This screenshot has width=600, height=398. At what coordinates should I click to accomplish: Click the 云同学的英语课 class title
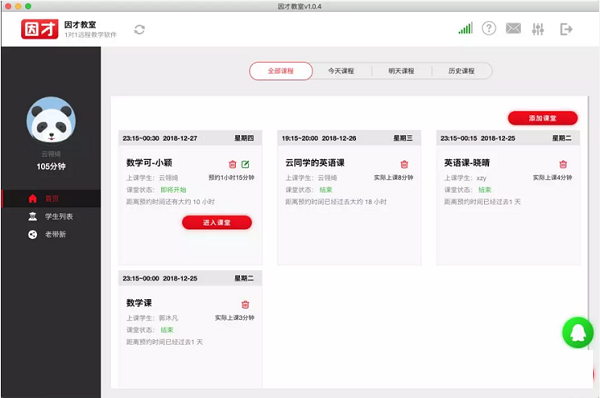coord(315,163)
